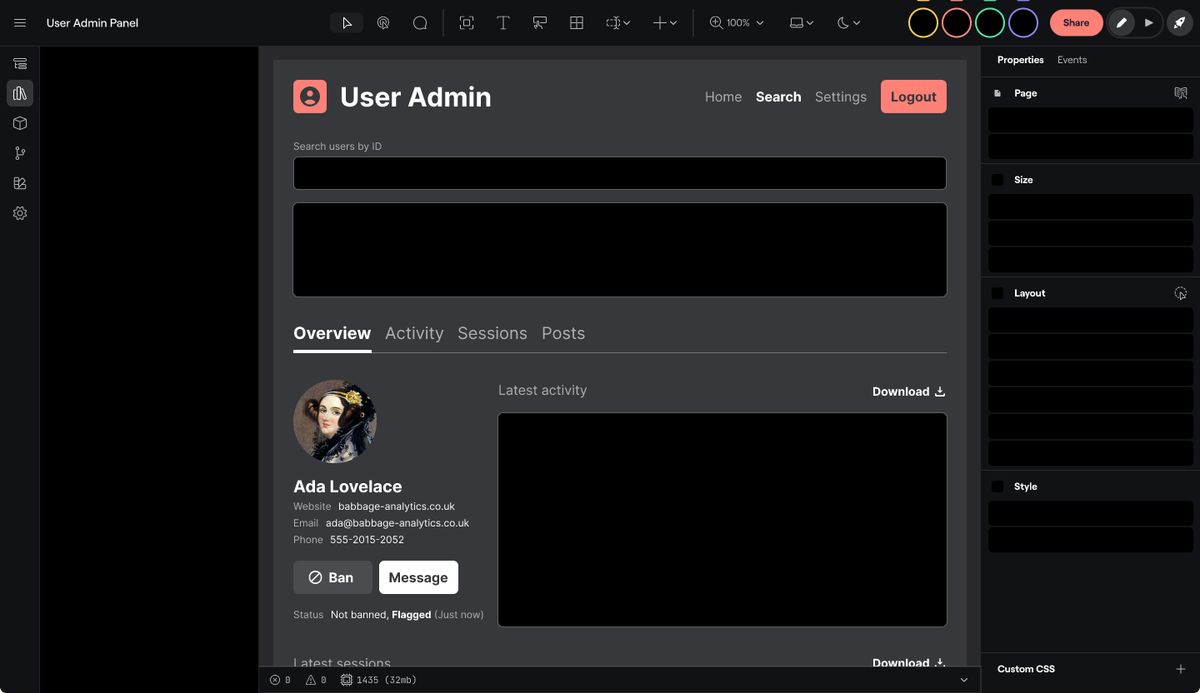1200x693 pixels.
Task: Toggle the Style section checkbox
Action: [x=996, y=486]
